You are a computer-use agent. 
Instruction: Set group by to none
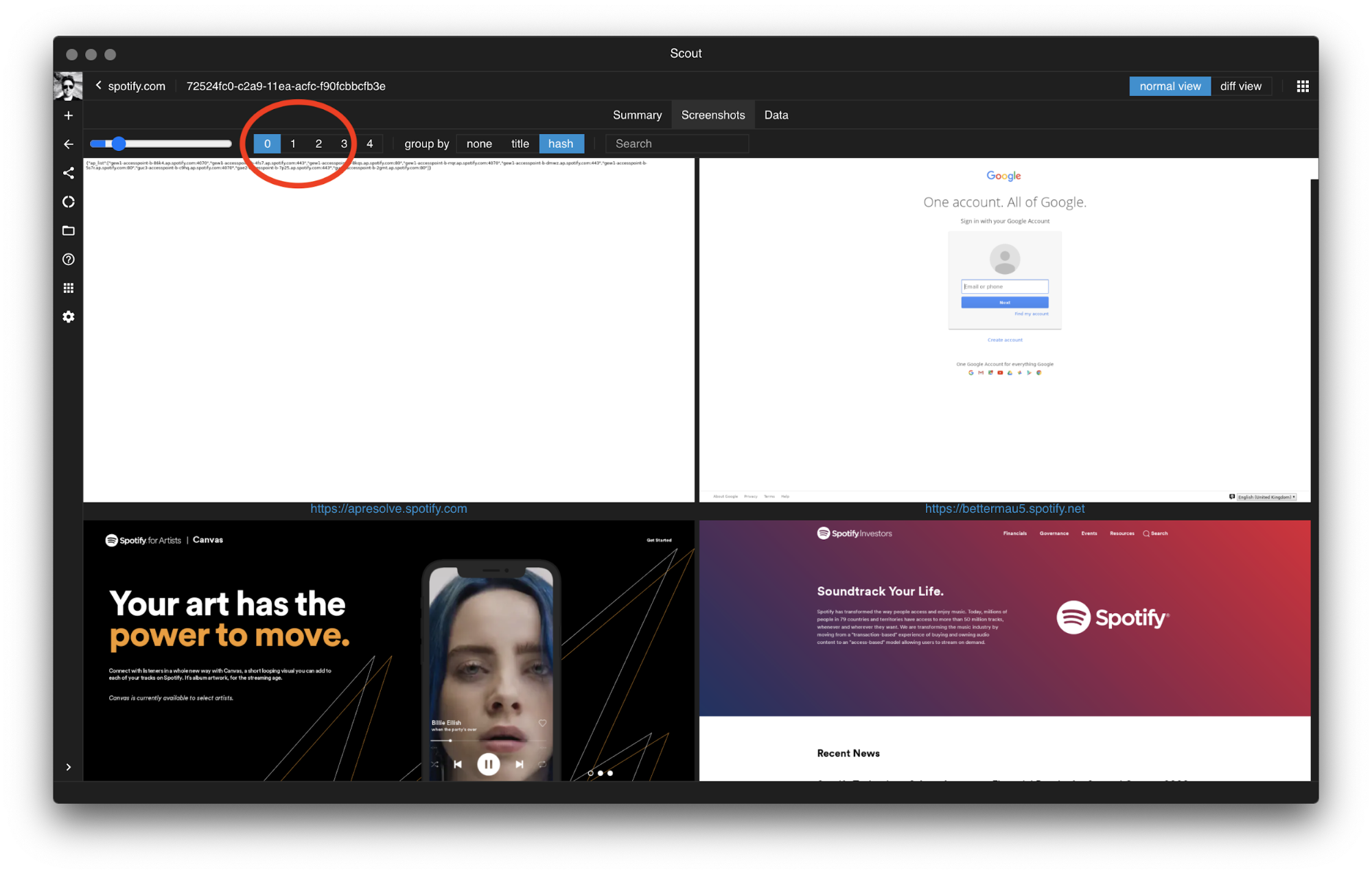click(478, 143)
